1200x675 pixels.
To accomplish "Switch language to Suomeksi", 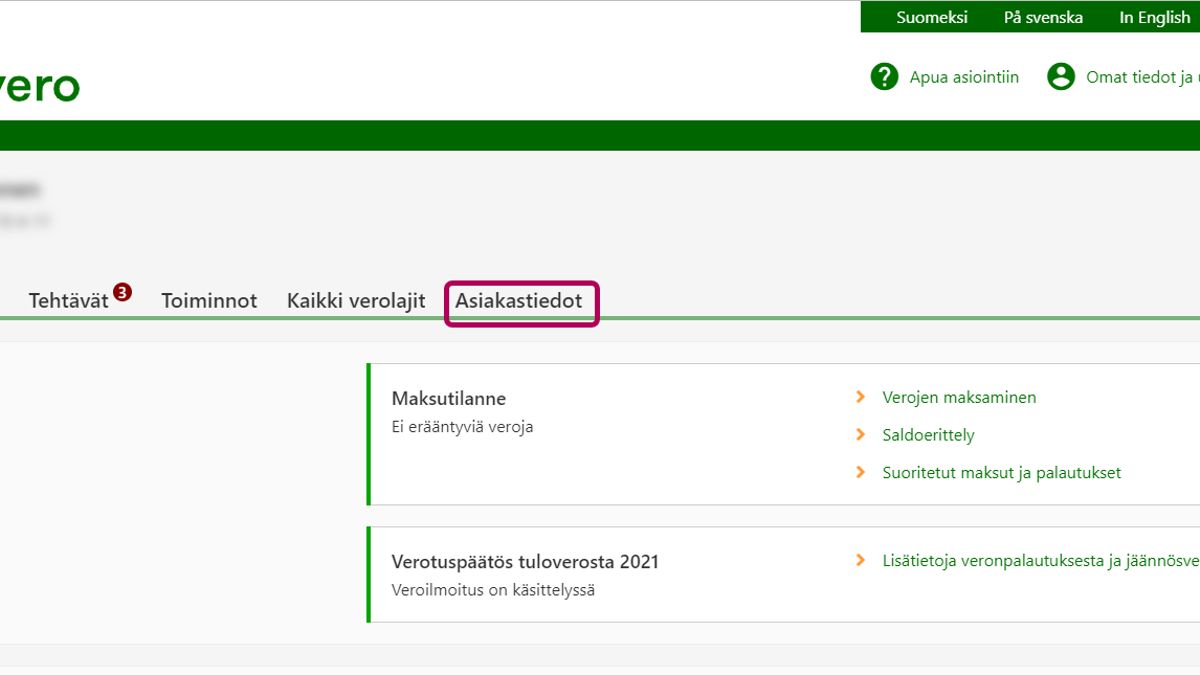I will (x=931, y=18).
